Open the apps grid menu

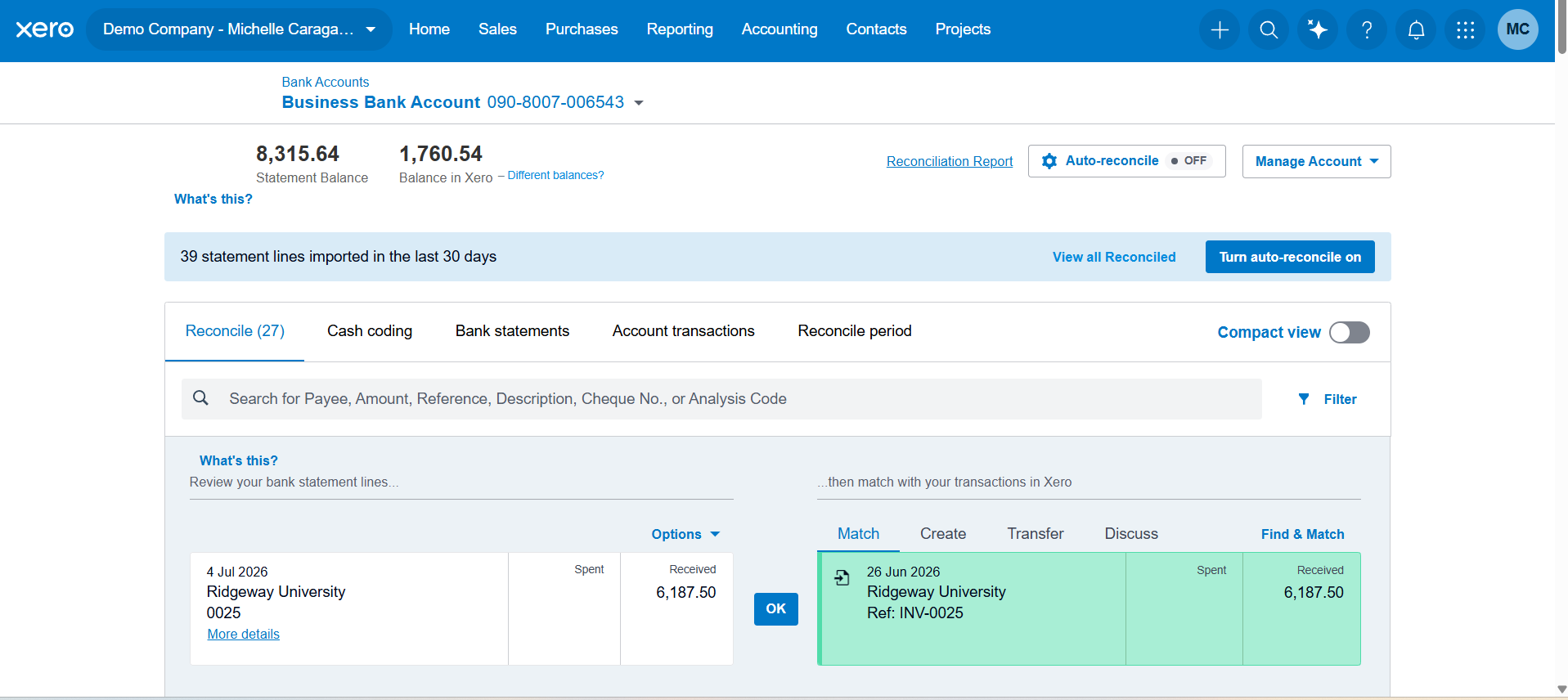click(x=1465, y=30)
